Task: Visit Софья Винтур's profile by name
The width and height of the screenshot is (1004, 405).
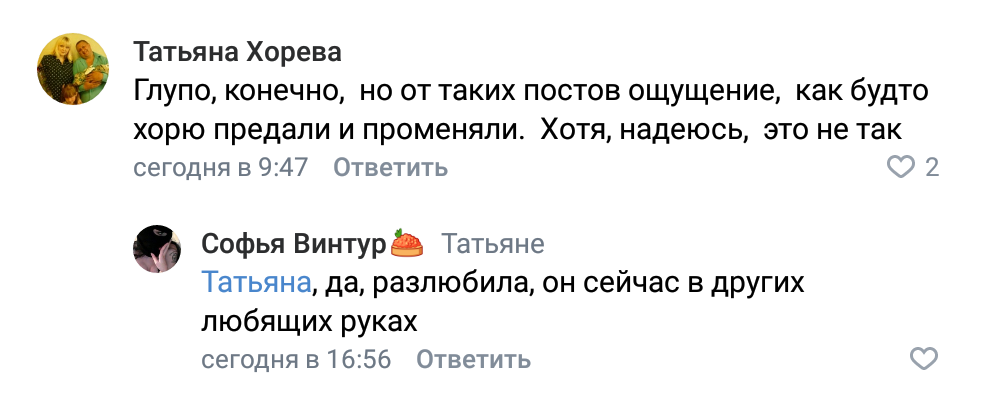Action: coord(293,243)
